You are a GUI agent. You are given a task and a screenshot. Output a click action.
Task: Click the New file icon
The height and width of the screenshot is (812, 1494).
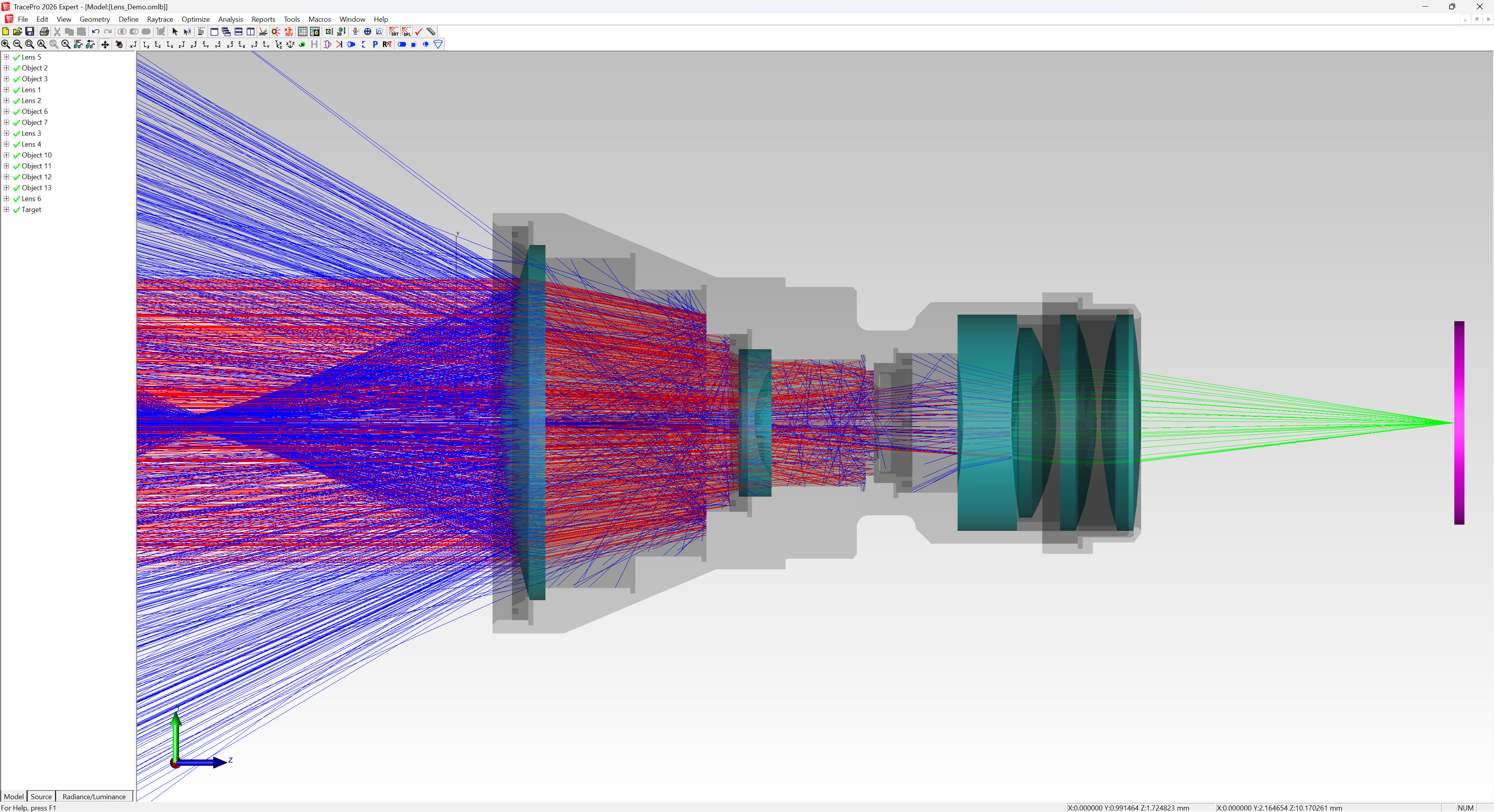point(5,32)
